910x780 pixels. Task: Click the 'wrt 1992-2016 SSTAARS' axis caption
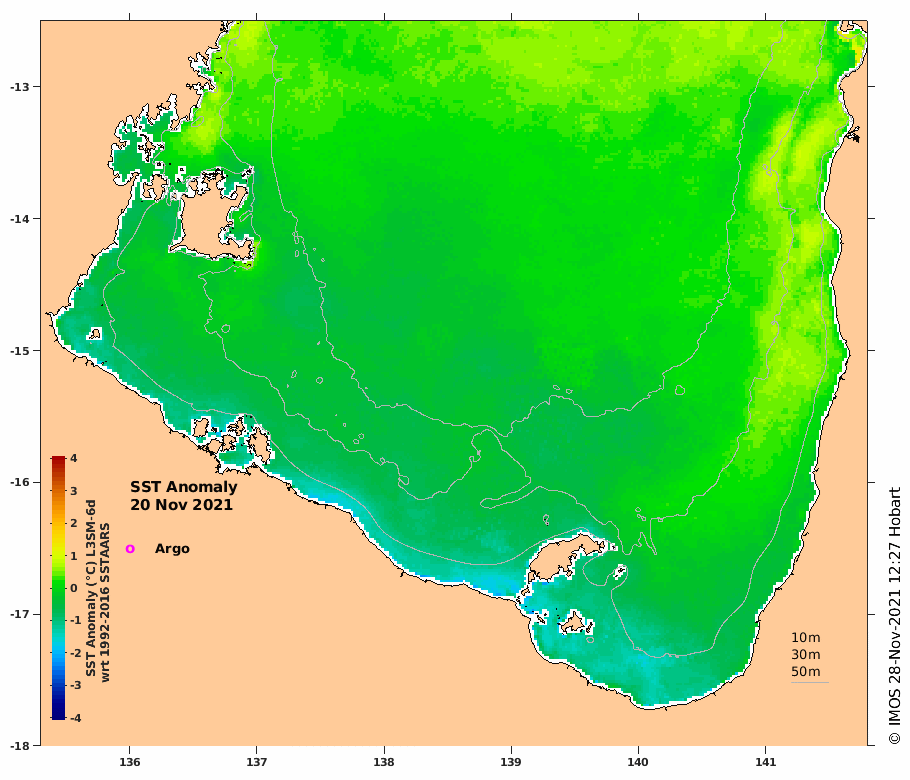pyautogui.click(x=105, y=602)
